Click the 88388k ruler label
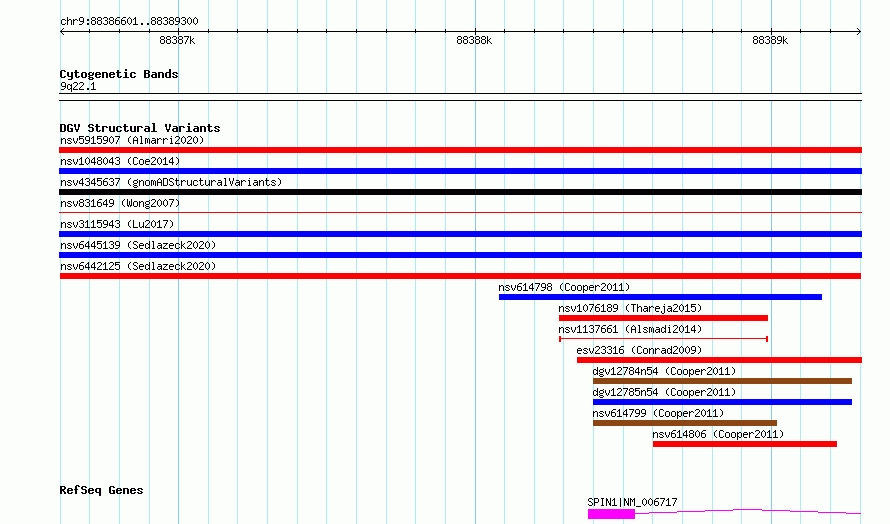 click(x=474, y=41)
